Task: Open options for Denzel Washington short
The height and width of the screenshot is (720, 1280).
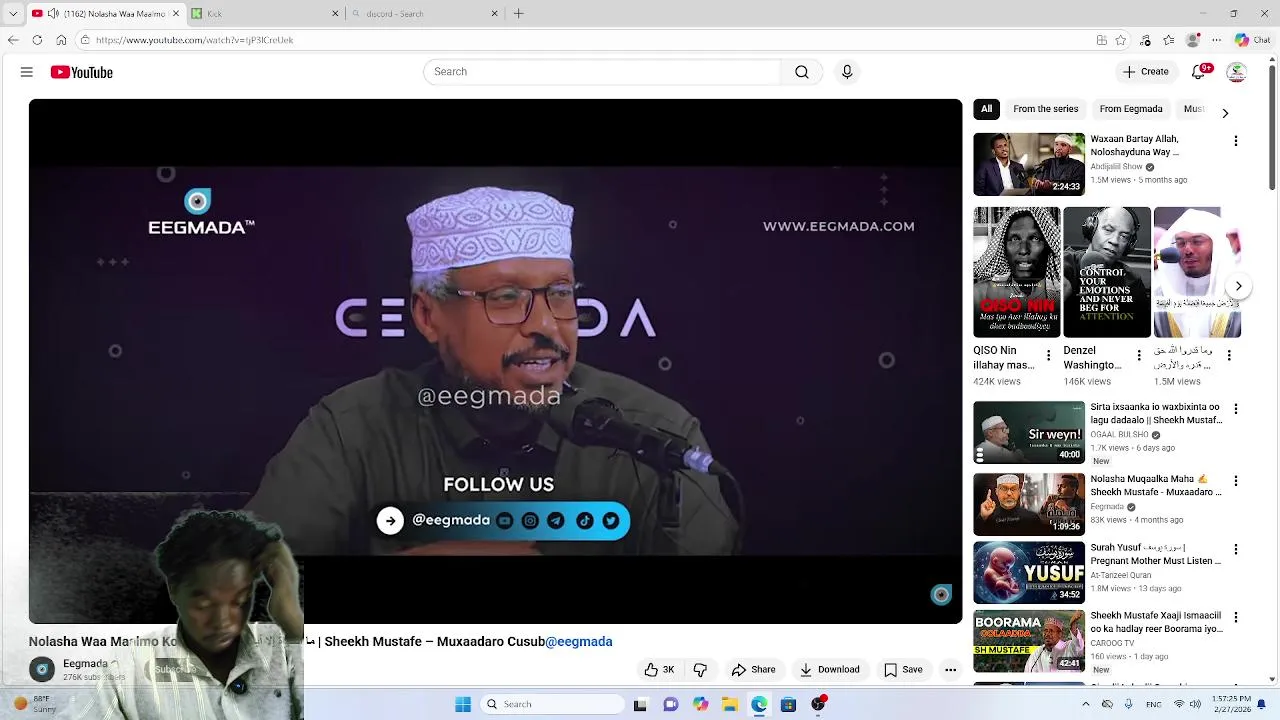Action: tap(1138, 355)
